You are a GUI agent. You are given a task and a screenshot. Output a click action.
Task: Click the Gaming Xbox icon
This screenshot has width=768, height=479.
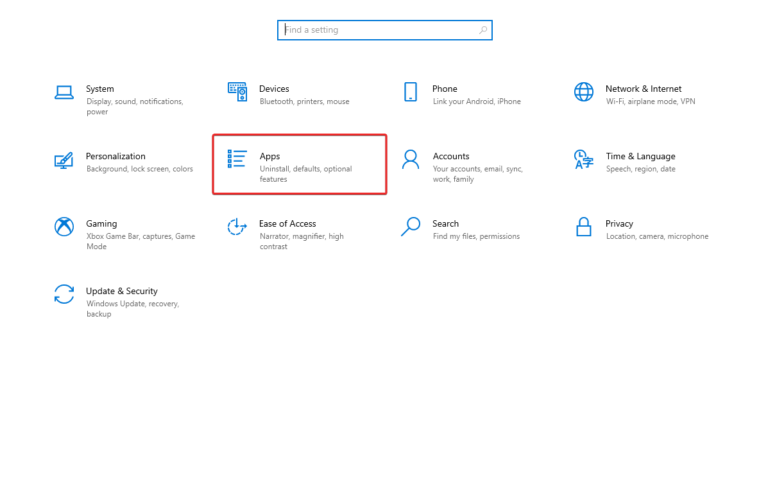pyautogui.click(x=64, y=227)
